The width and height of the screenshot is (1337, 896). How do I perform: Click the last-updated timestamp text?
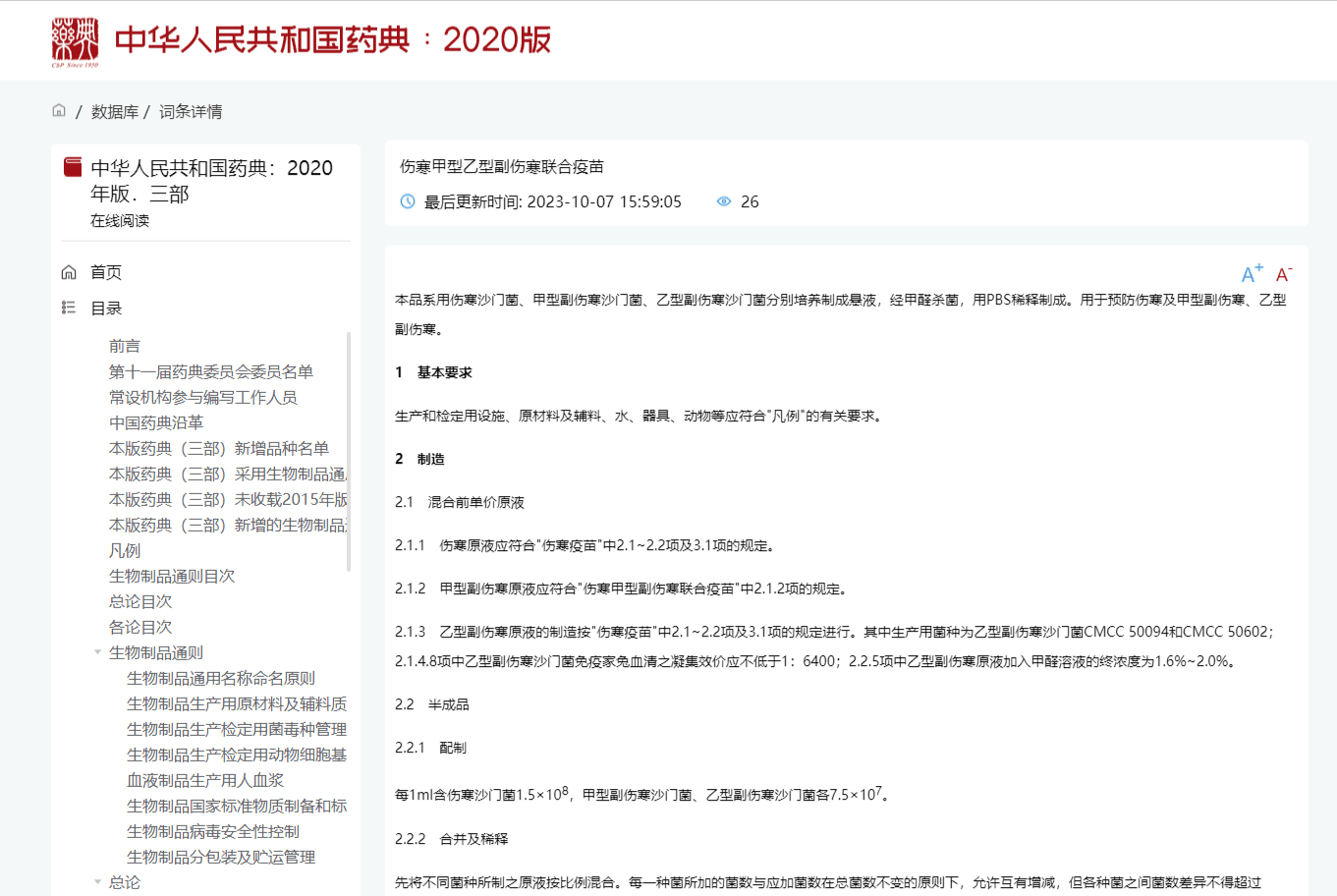pyautogui.click(x=552, y=201)
